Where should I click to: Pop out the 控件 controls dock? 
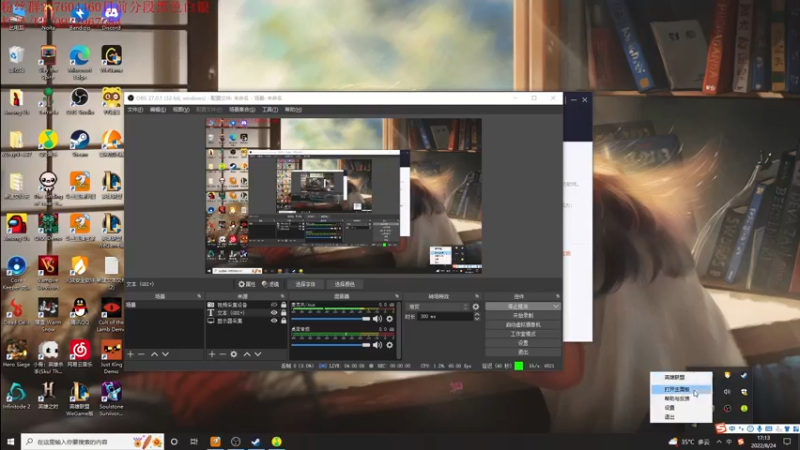[558, 296]
